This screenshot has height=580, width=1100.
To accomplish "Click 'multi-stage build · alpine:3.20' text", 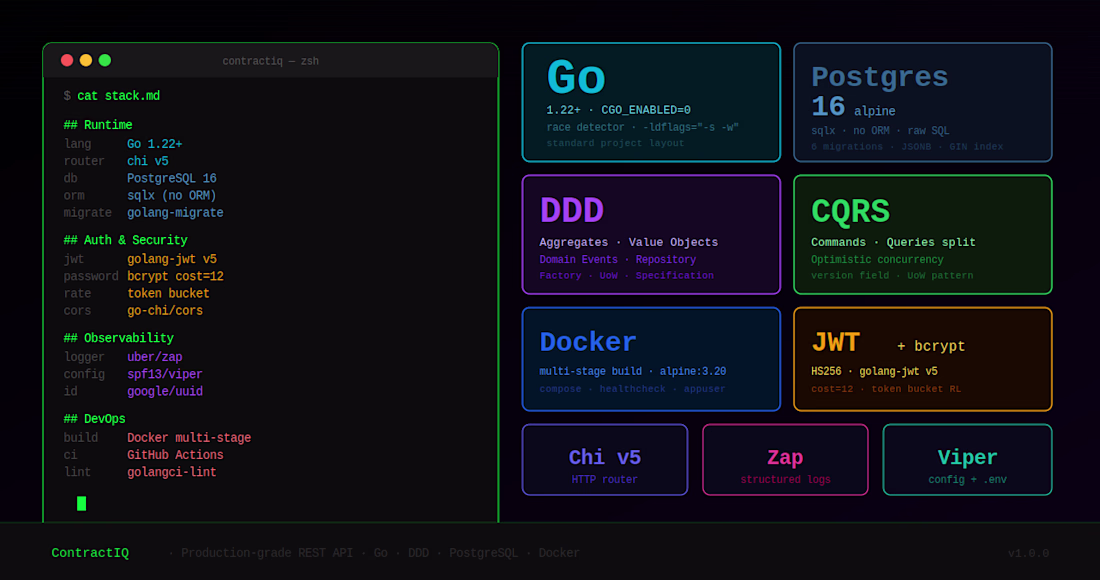I will click(x=633, y=372).
